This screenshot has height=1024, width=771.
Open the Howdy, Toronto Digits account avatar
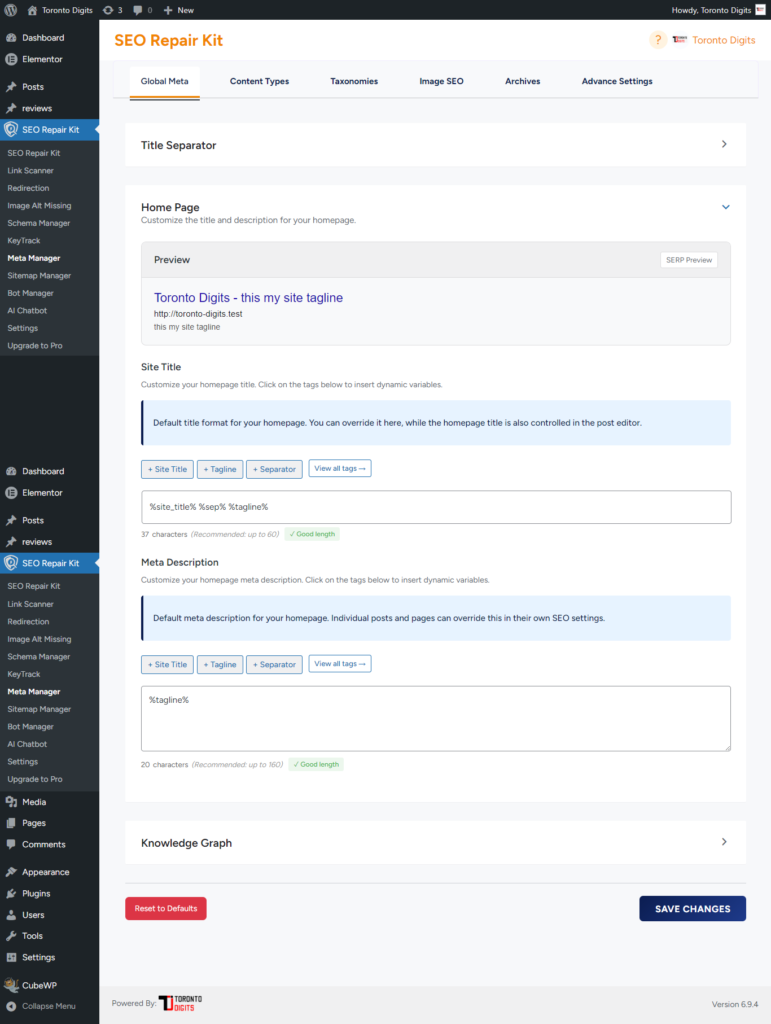pyautogui.click(x=761, y=10)
